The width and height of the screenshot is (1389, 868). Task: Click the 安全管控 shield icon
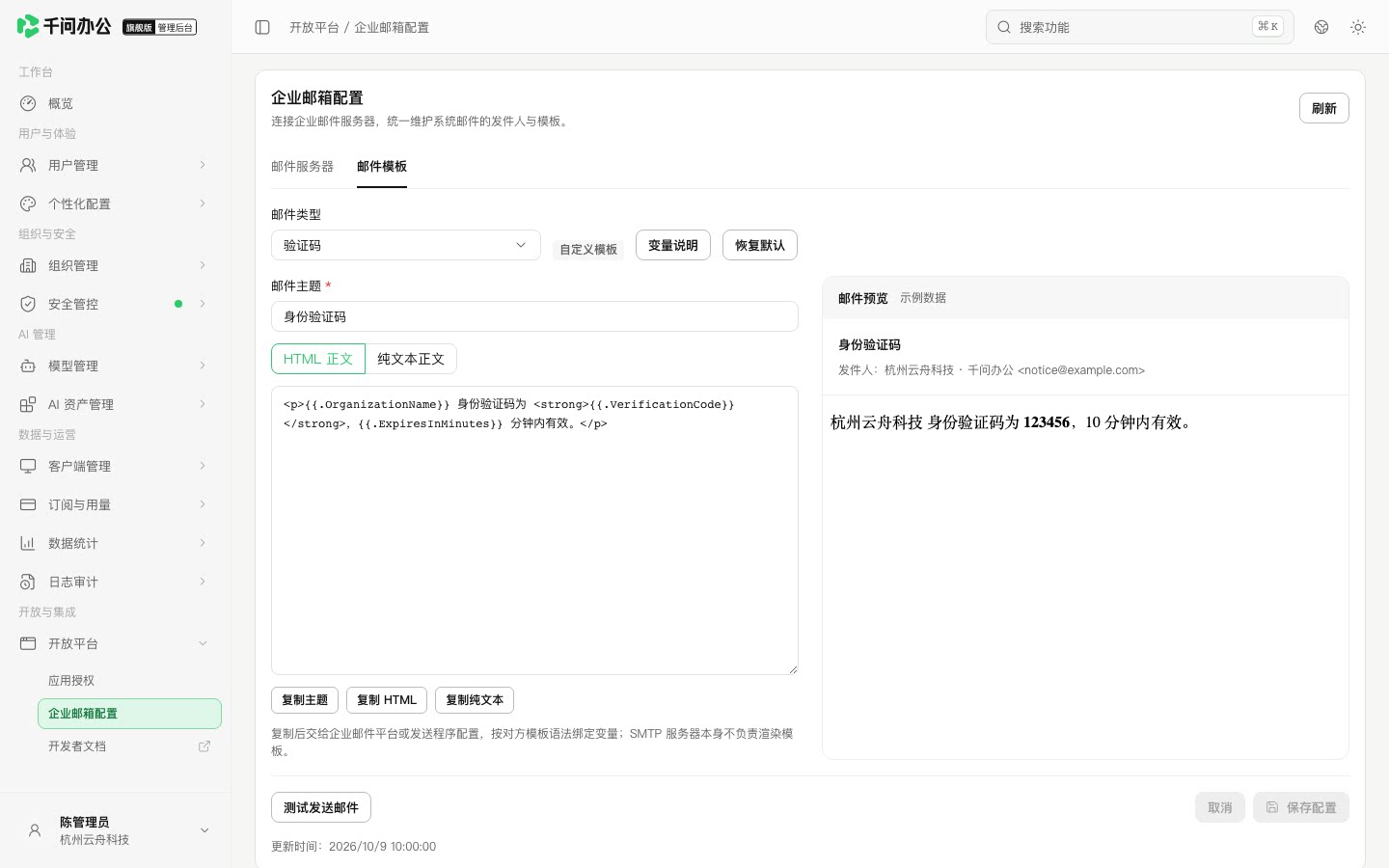pos(28,304)
